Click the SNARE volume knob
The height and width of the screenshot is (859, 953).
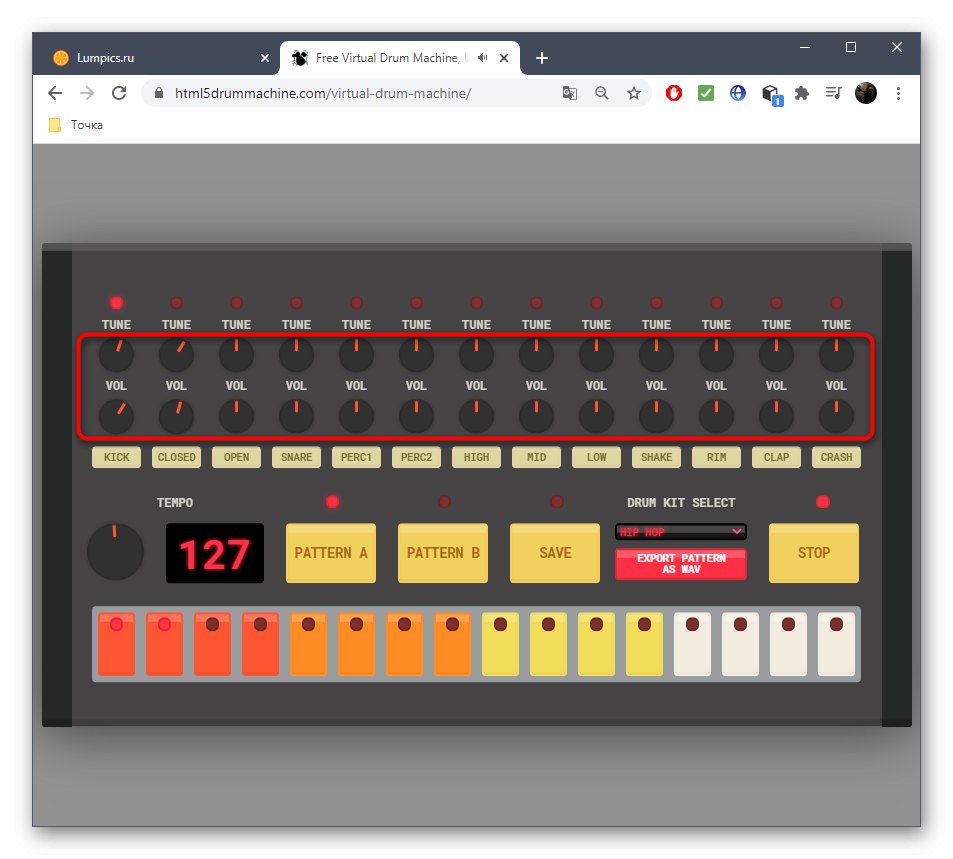(x=296, y=415)
